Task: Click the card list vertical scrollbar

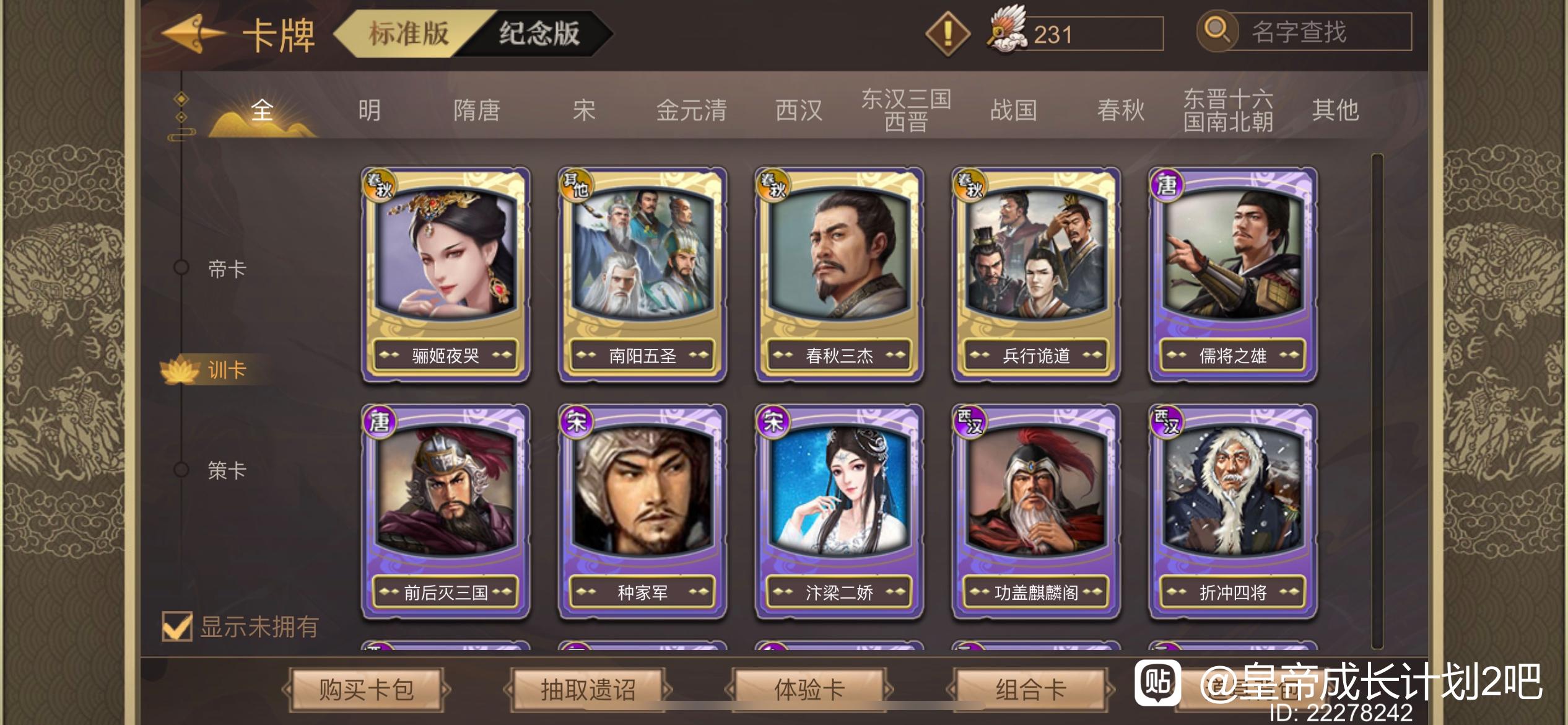Action: pos(1377,401)
